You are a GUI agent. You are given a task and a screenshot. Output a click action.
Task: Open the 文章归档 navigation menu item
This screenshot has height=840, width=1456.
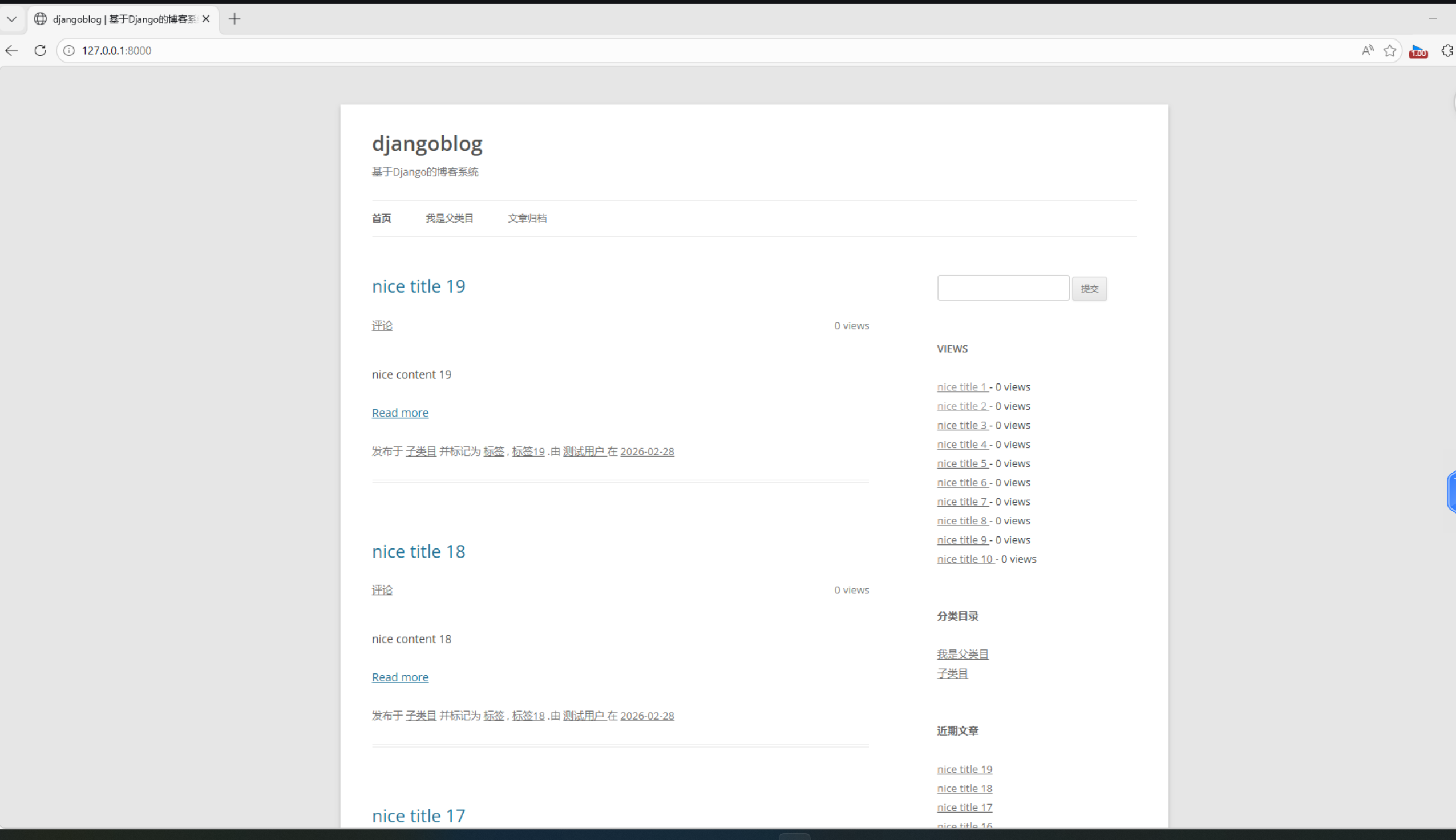[527, 218]
